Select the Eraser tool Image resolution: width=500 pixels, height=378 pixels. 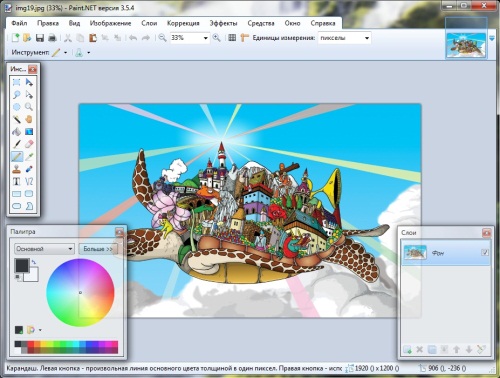(29, 144)
